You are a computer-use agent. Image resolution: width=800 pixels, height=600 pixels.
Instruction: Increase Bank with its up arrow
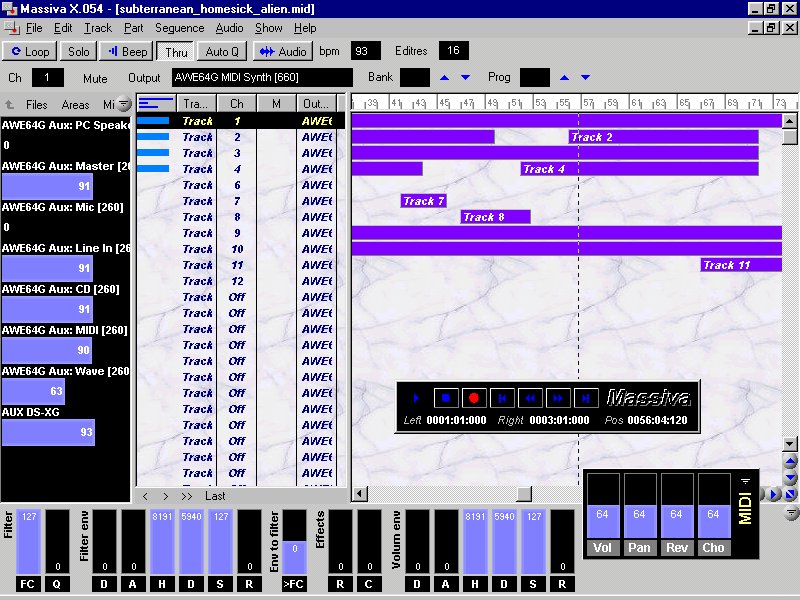tap(444, 78)
